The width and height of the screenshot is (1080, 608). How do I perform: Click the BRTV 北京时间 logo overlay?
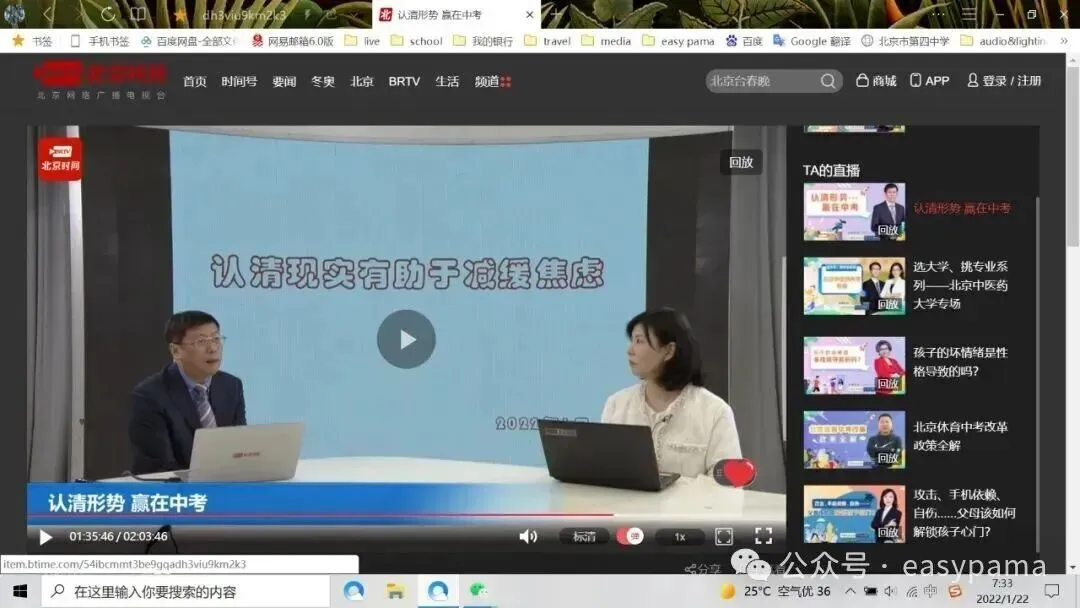[x=59, y=157]
